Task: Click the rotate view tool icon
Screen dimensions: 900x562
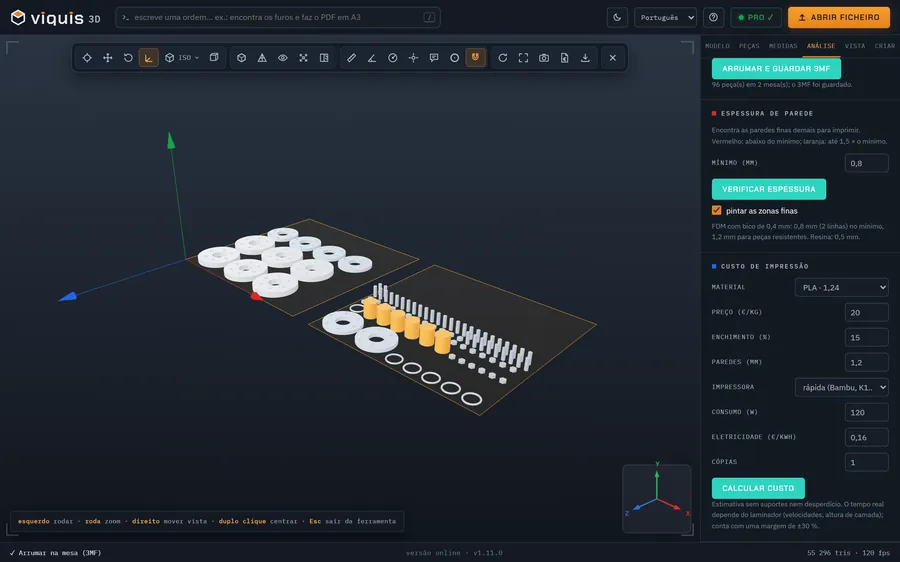Action: pos(128,57)
